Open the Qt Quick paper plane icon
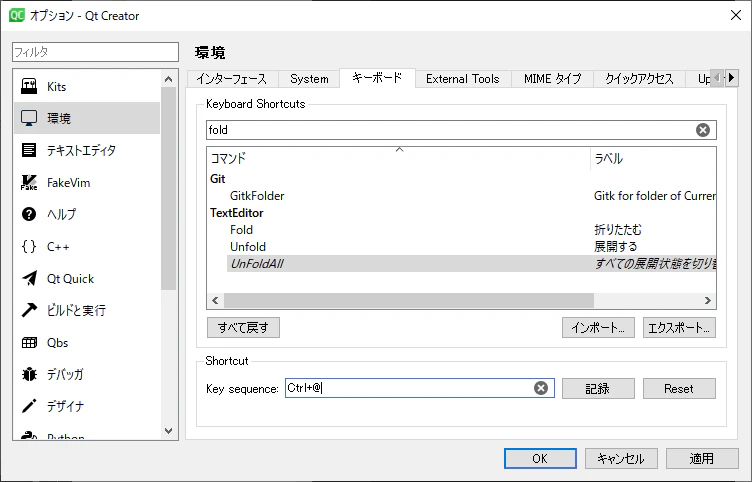The image size is (752, 482). click(x=29, y=278)
